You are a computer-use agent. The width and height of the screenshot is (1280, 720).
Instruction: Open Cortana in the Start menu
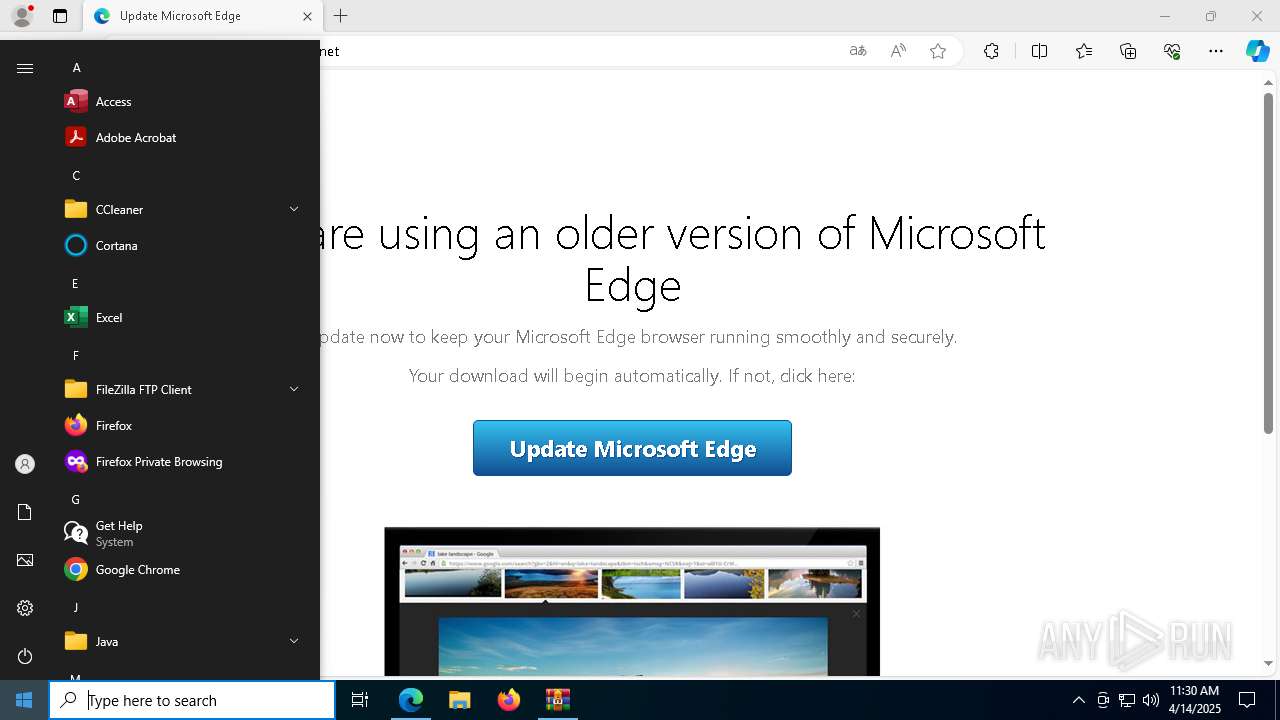click(x=186, y=245)
